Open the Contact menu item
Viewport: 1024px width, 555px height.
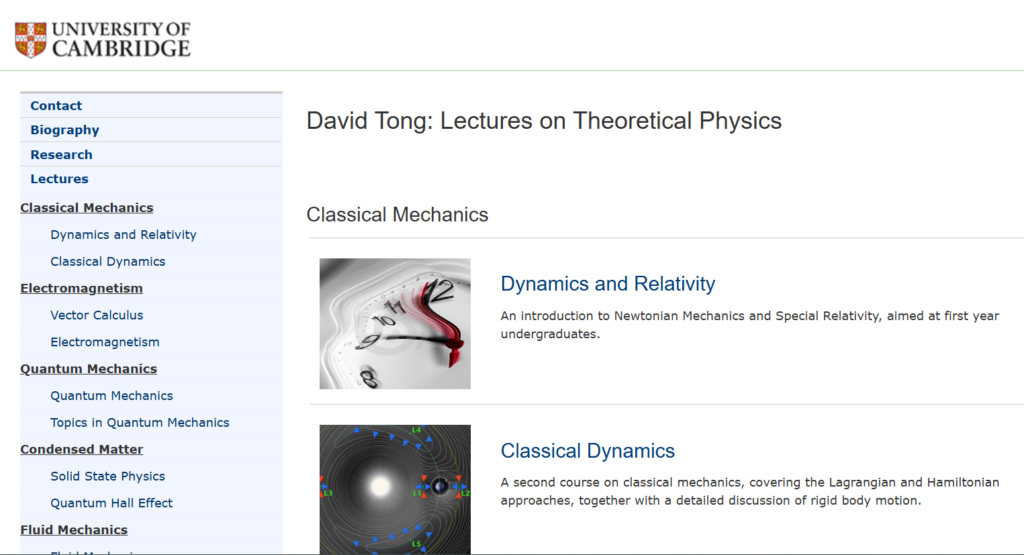[x=56, y=106]
